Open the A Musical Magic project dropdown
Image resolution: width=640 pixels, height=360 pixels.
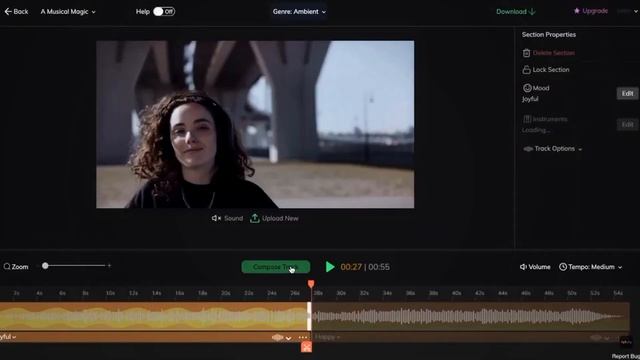click(x=68, y=12)
